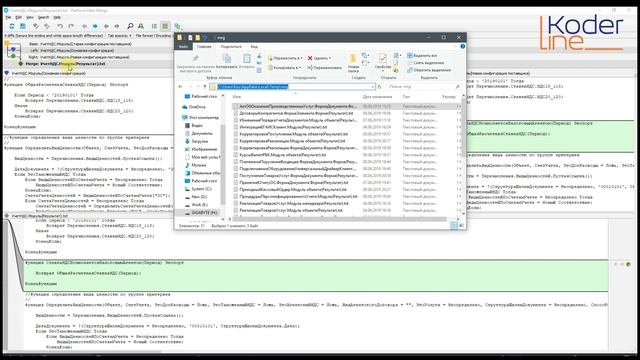Click the Find and Replace icon in toolbar
The image size is (640, 360).
141,26
